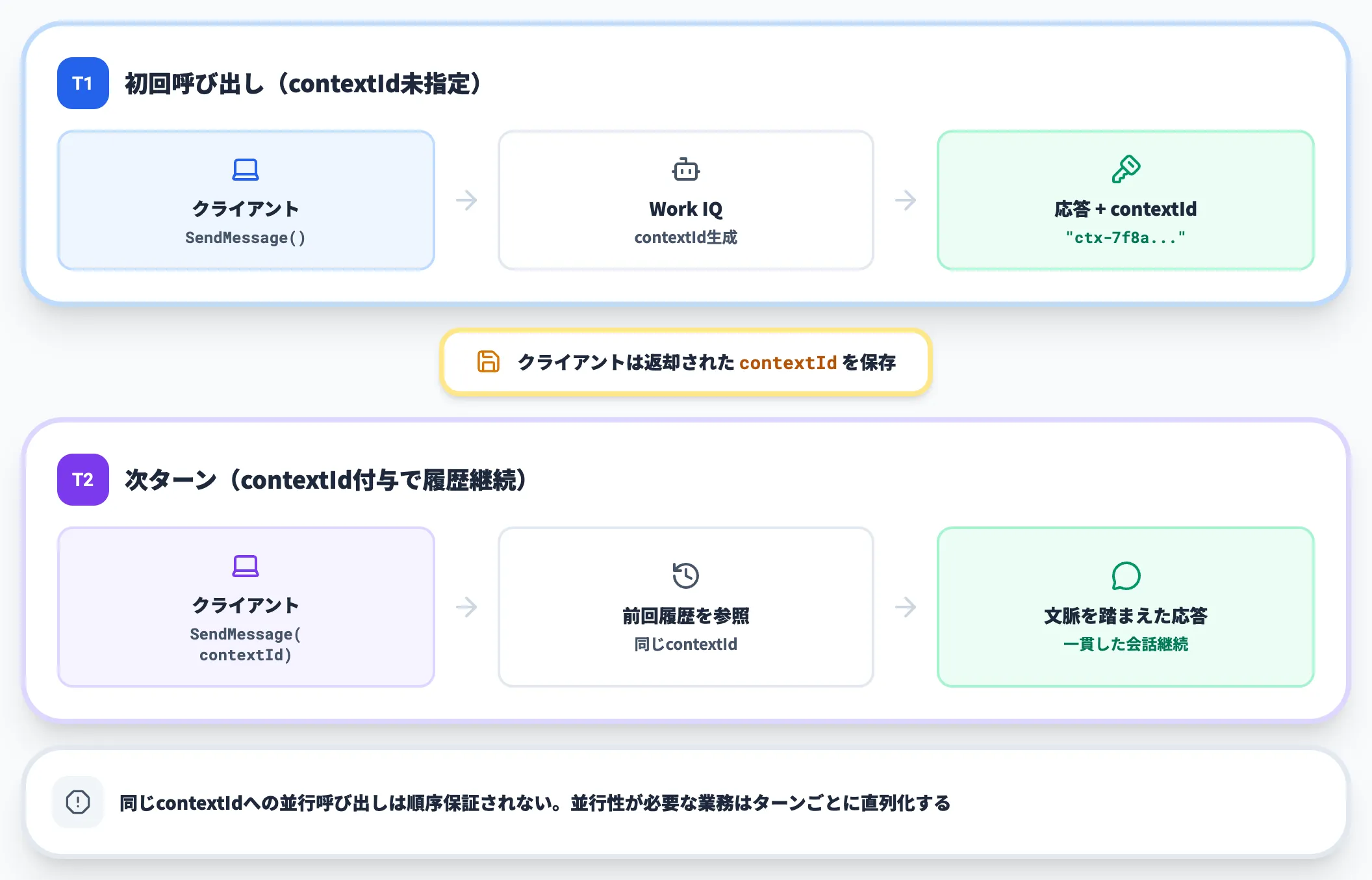Click the 一貫した会話継続 subtitle

pyautogui.click(x=1126, y=644)
